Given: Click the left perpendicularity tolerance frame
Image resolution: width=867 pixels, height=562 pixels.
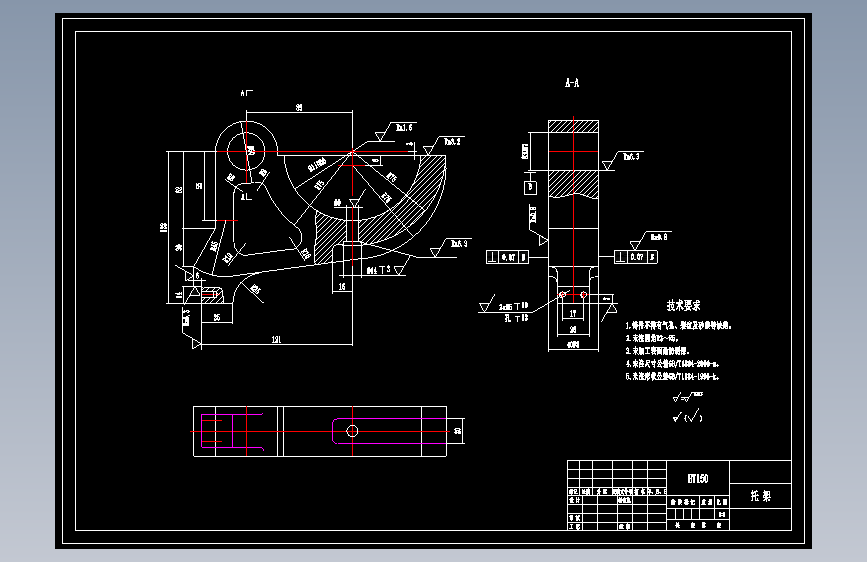Looking at the screenshot, I should coord(507,257).
